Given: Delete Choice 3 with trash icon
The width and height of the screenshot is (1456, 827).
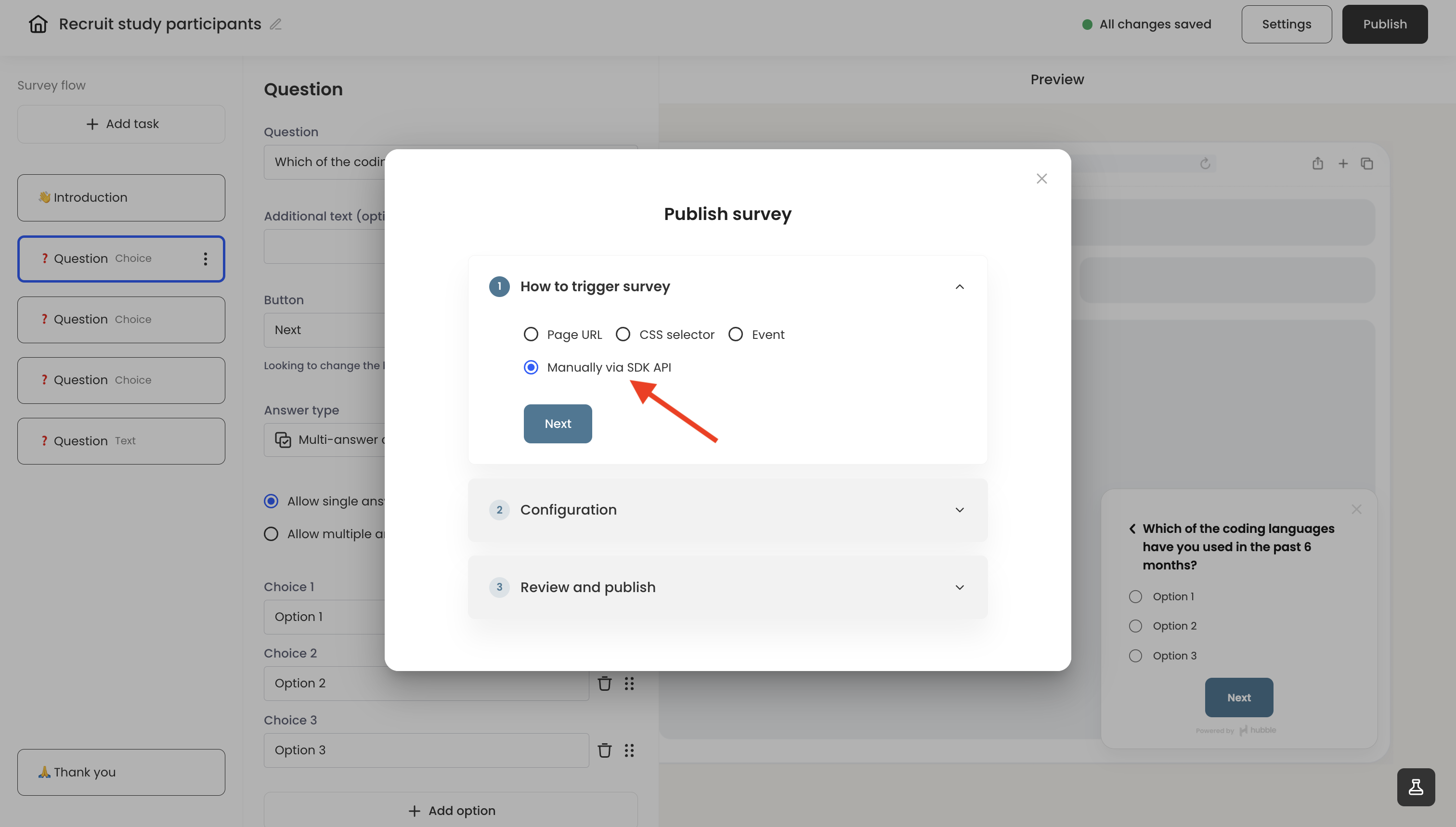Looking at the screenshot, I should point(604,750).
